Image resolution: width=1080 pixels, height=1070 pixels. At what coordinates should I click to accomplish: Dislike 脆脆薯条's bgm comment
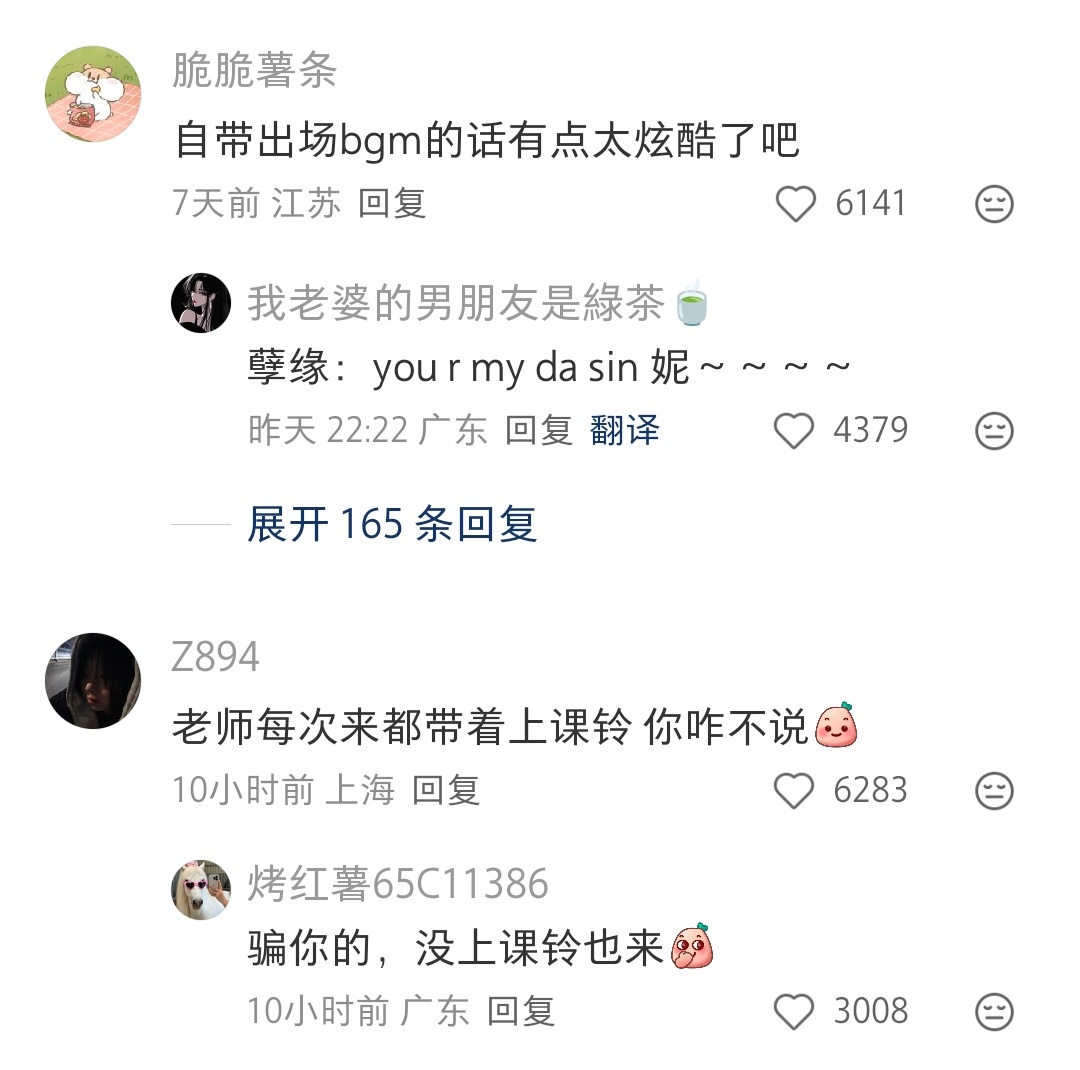click(994, 204)
